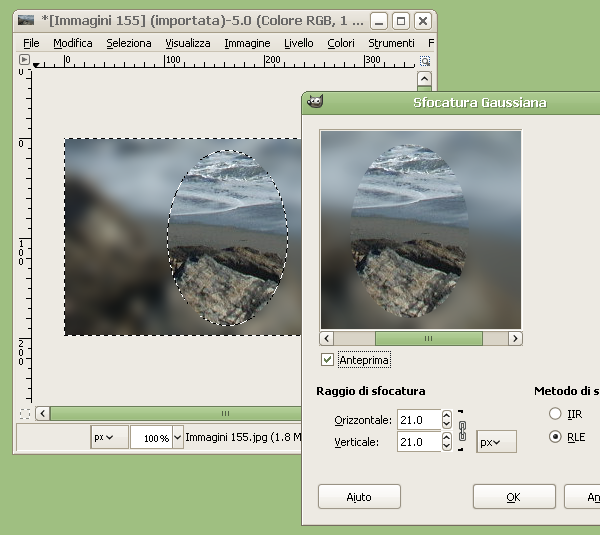Open the blur radius unit px dropdown
600x535 pixels.
point(496,442)
